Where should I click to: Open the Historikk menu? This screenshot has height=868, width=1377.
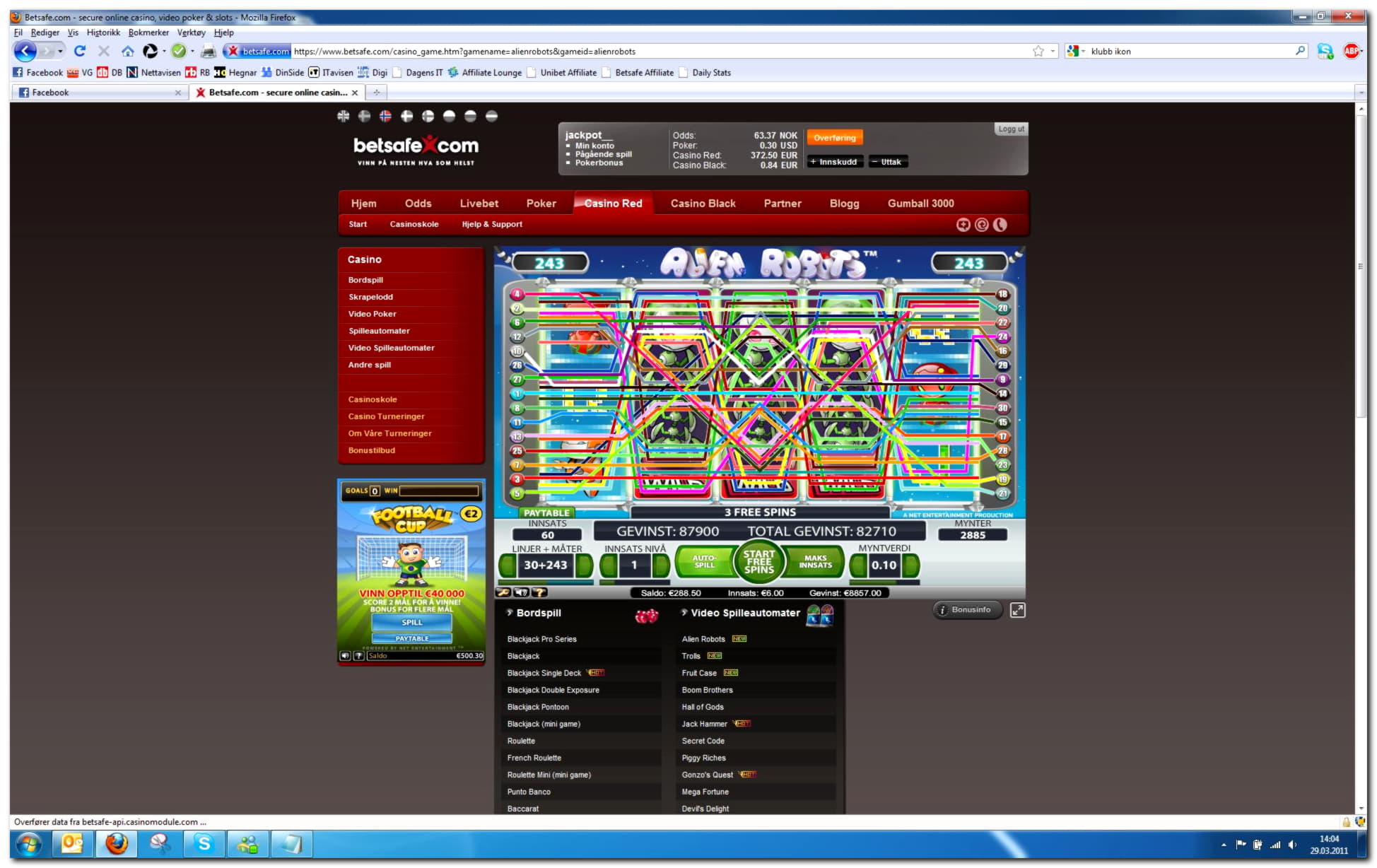coord(103,33)
